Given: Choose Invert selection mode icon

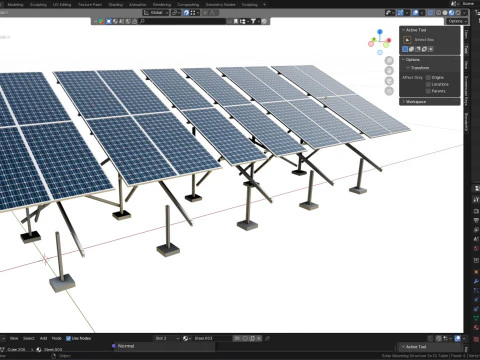Looking at the screenshot, I should [x=424, y=49].
